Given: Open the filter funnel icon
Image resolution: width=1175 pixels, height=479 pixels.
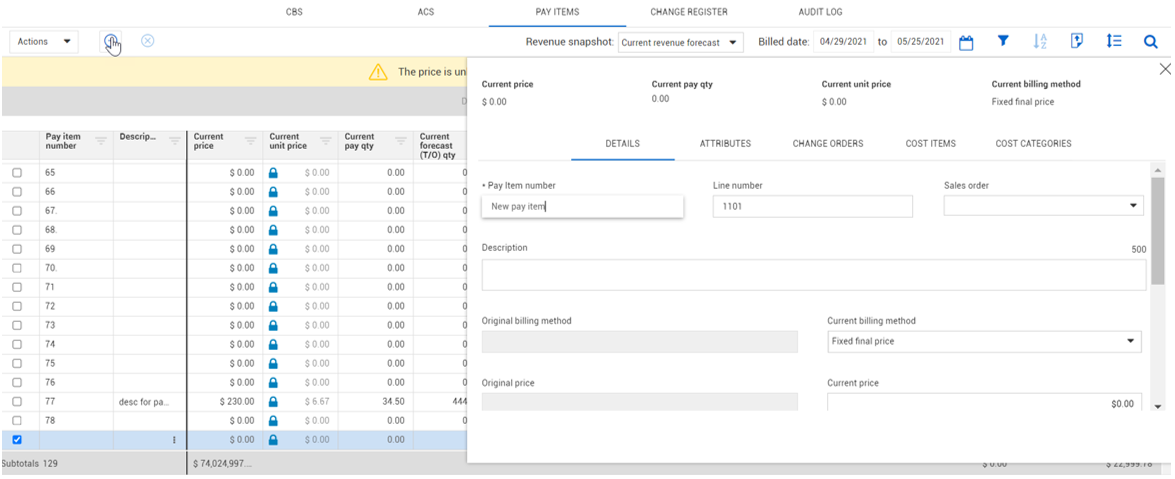Looking at the screenshot, I should click(1003, 41).
